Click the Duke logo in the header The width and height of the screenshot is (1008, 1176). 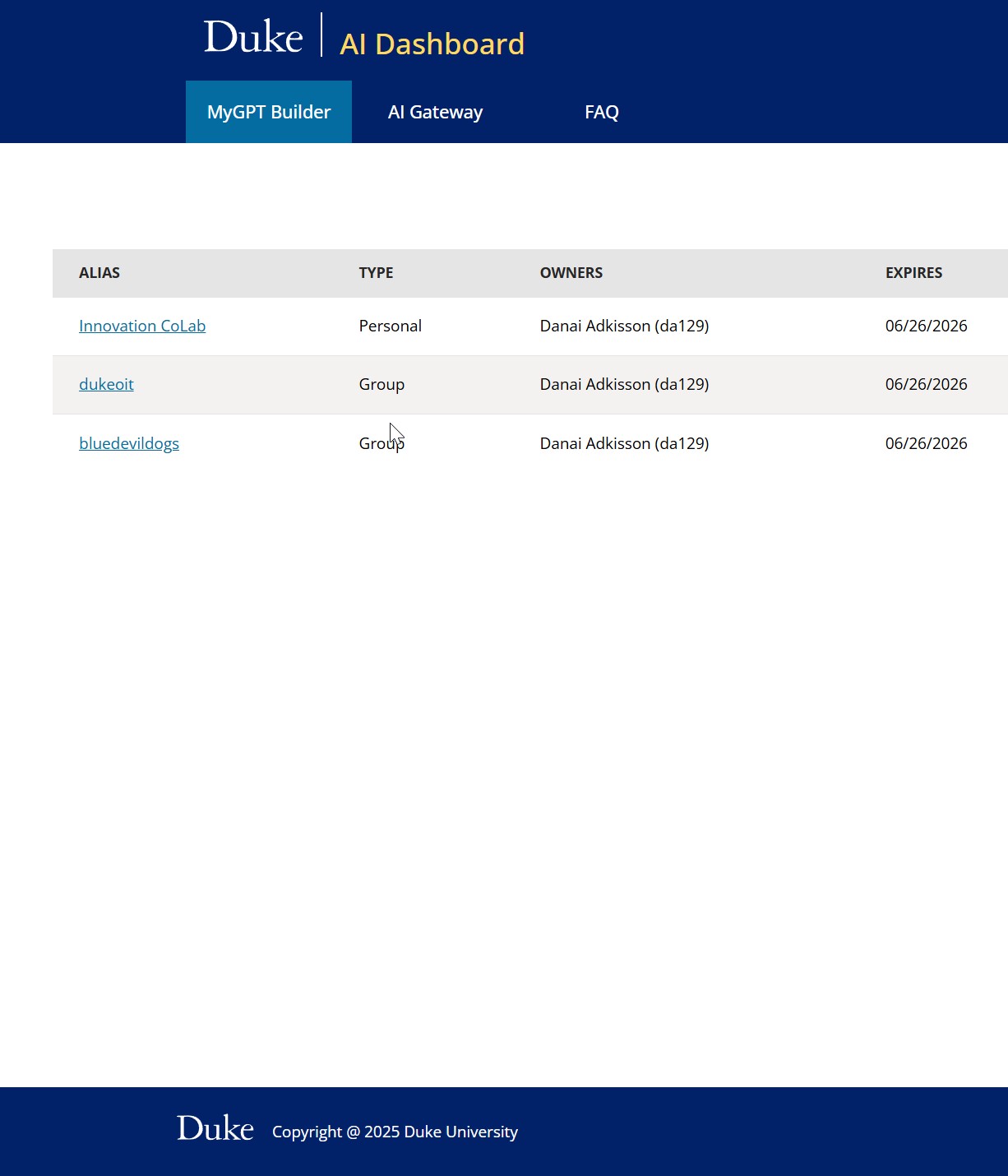pos(251,35)
